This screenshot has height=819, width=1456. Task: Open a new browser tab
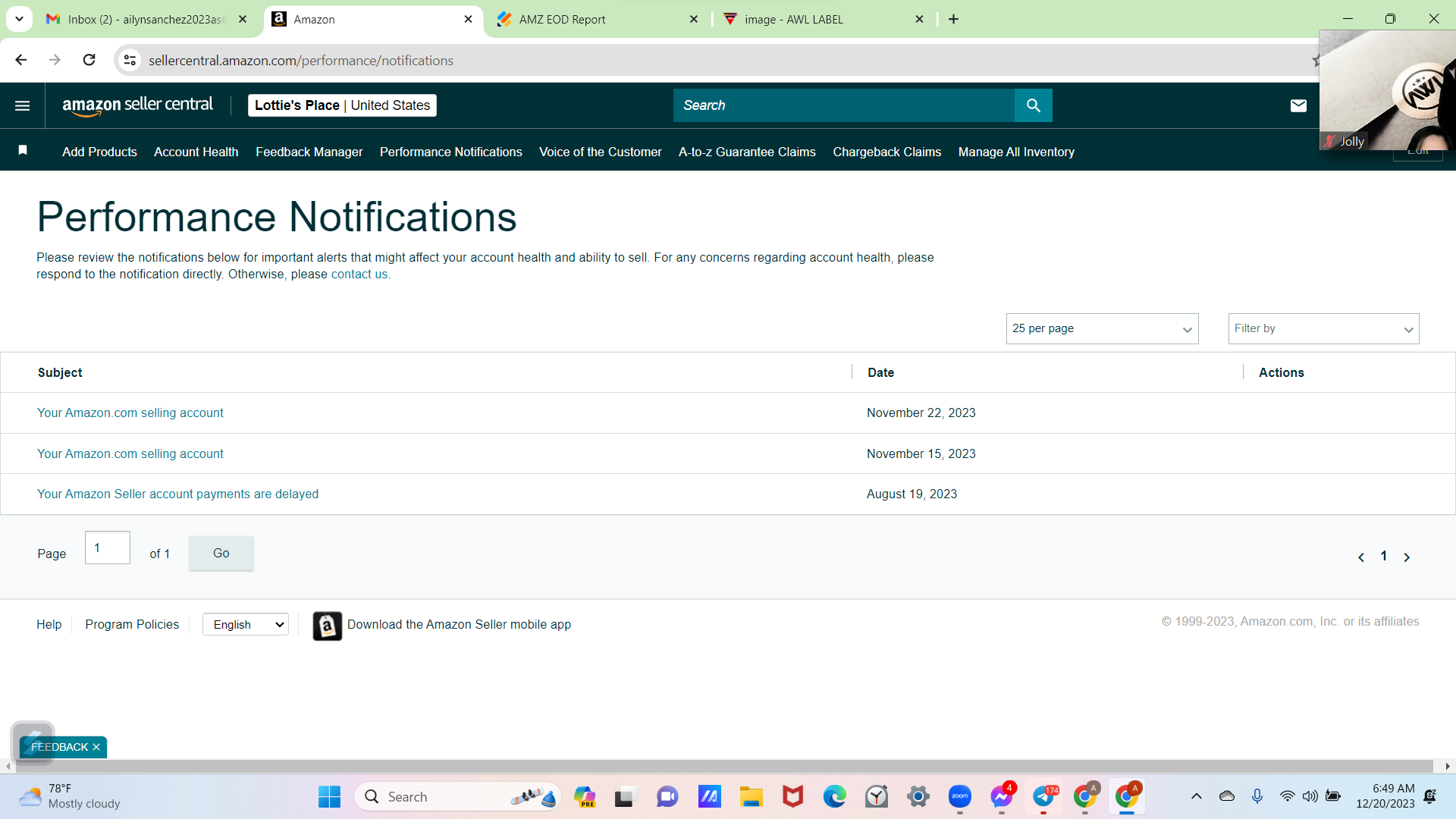coord(953,19)
